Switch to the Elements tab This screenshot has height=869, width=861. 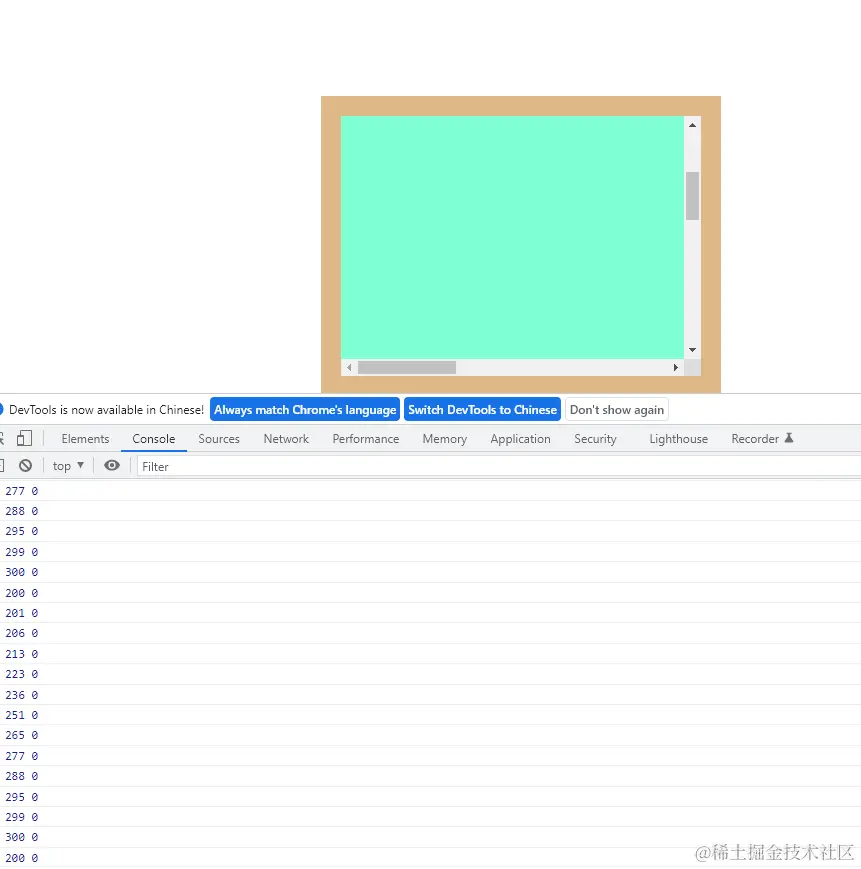click(x=85, y=438)
